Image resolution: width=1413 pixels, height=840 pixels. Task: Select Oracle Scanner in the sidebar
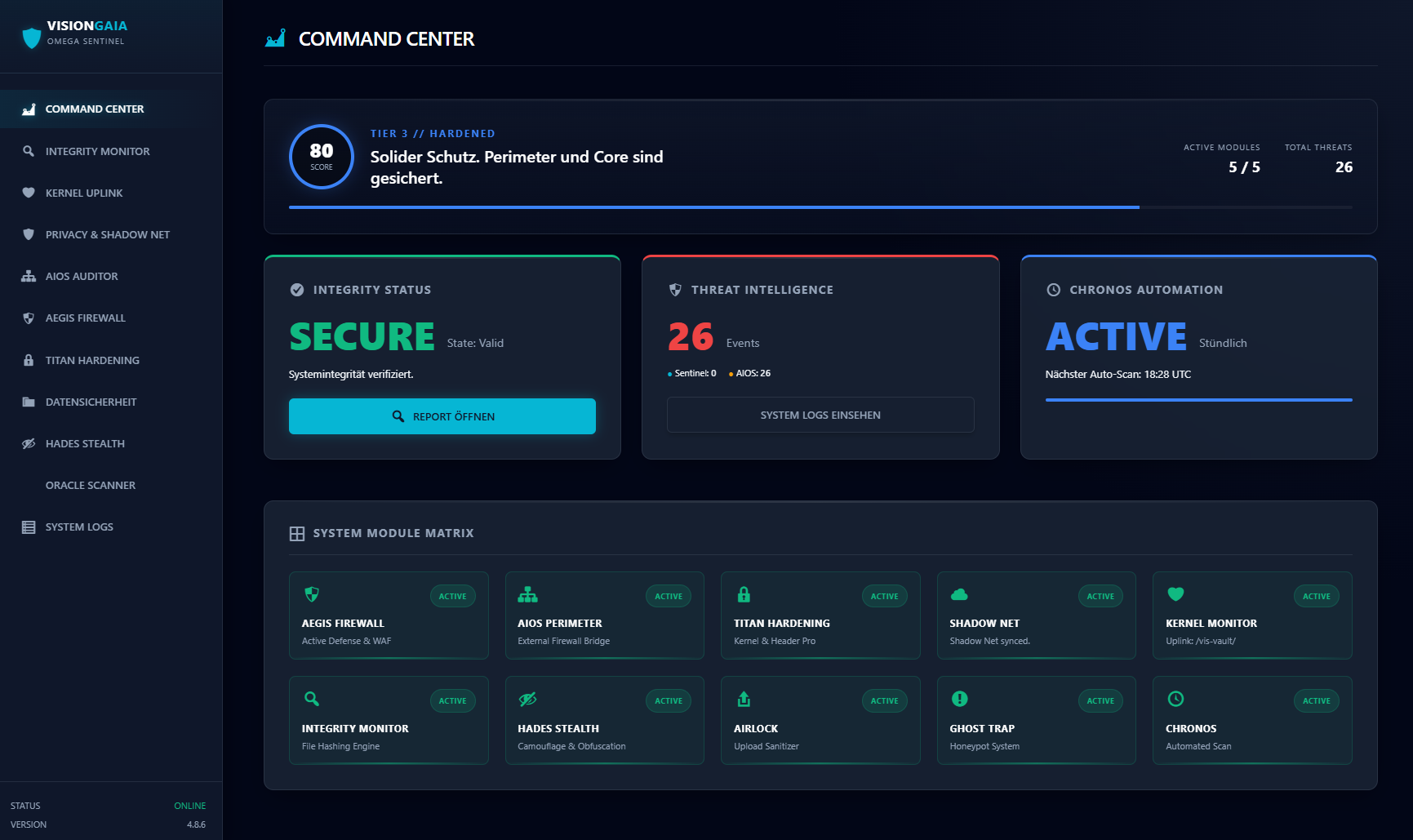click(x=91, y=485)
